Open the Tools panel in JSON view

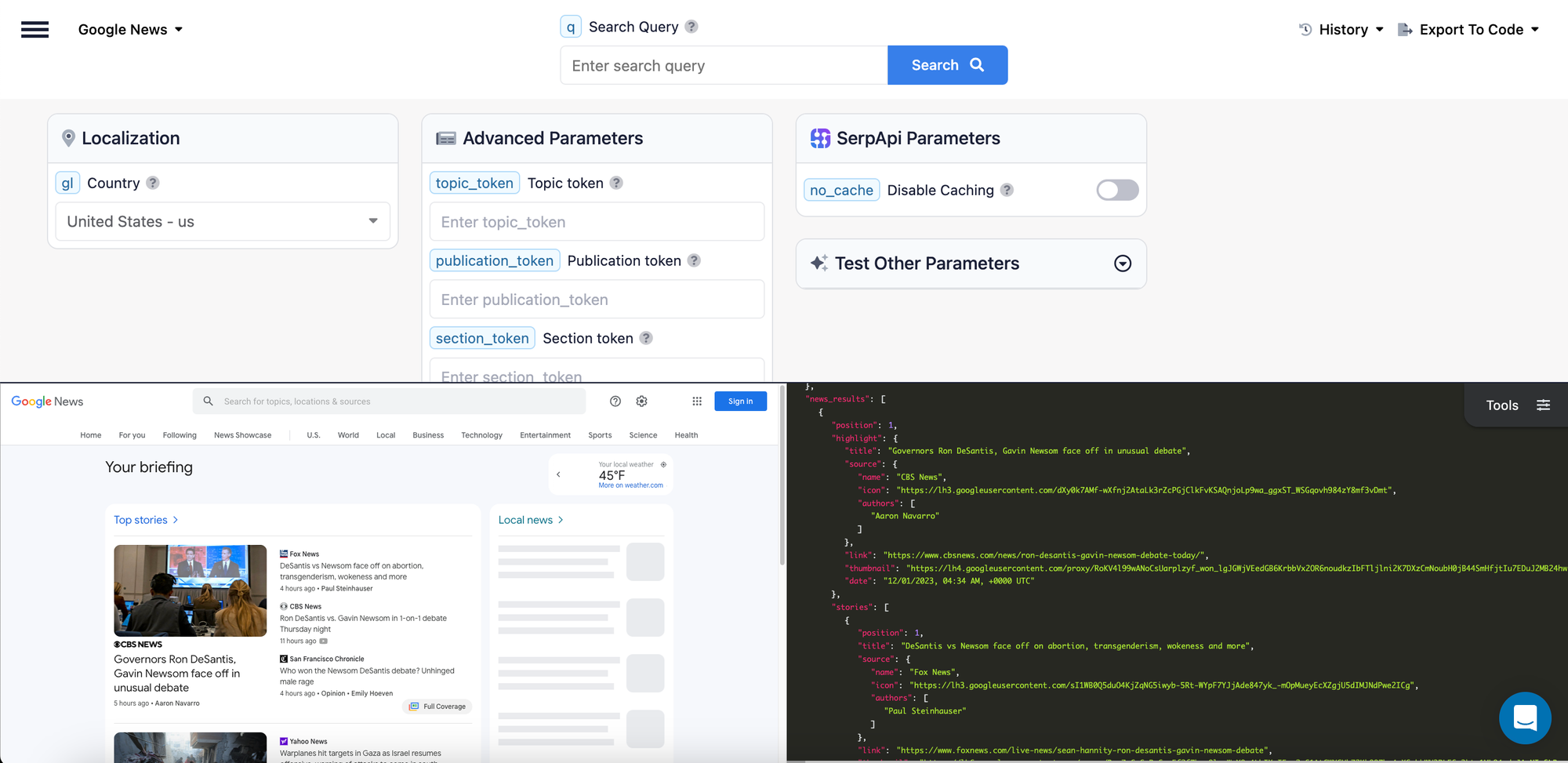point(1517,405)
